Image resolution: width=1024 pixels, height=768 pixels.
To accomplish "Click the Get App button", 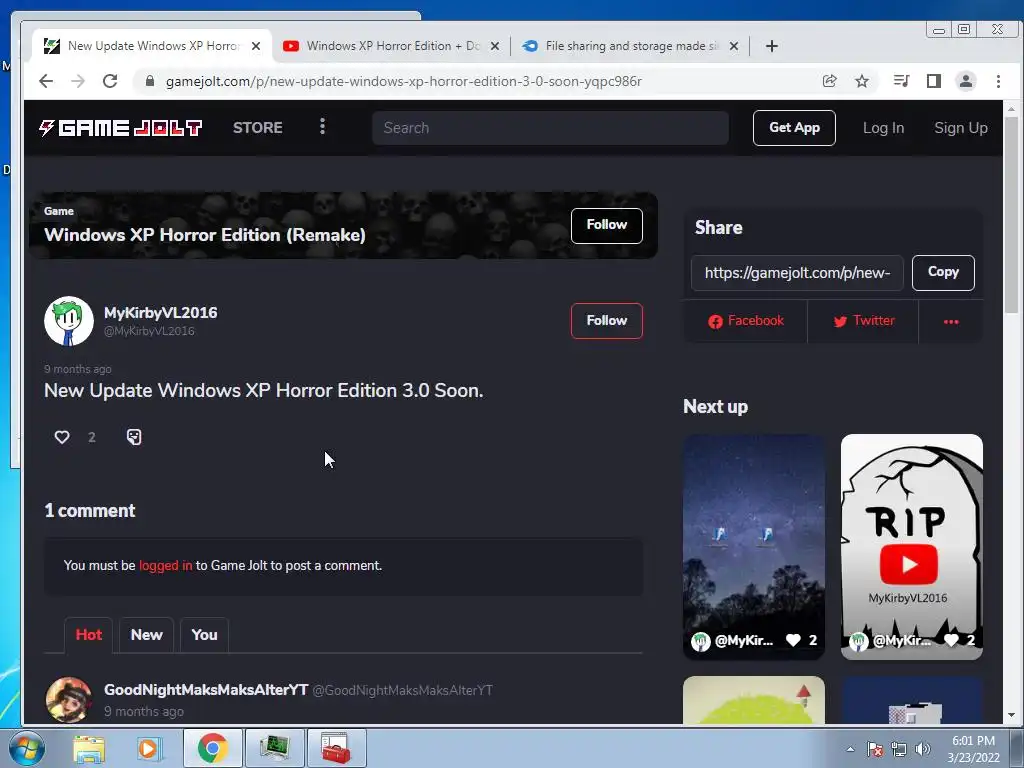I will pyautogui.click(x=794, y=128).
